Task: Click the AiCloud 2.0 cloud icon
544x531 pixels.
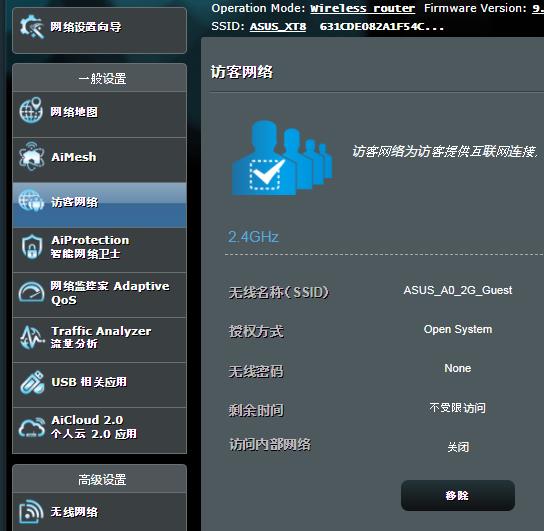Action: click(x=32, y=427)
